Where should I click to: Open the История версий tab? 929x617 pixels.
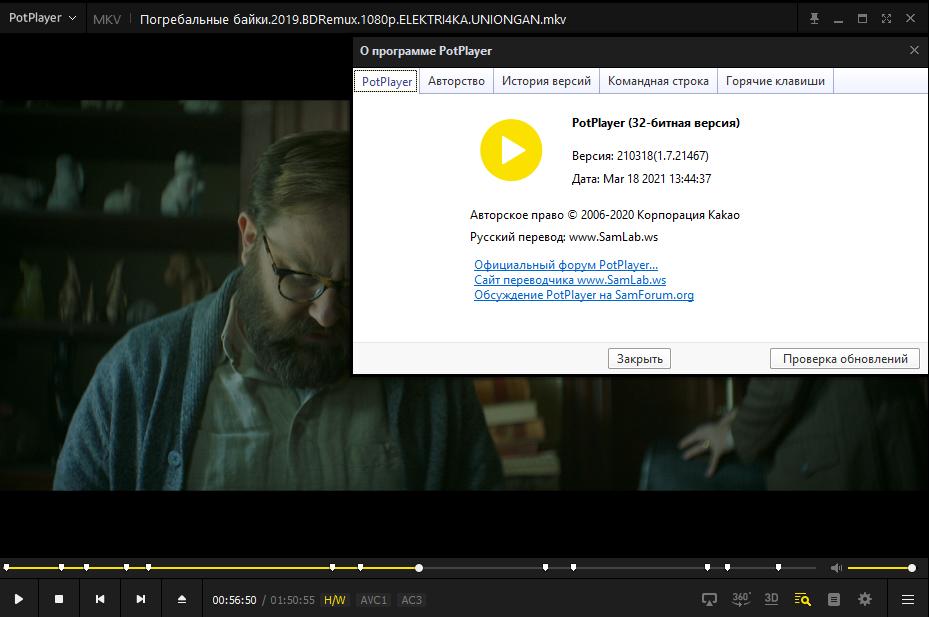point(546,81)
